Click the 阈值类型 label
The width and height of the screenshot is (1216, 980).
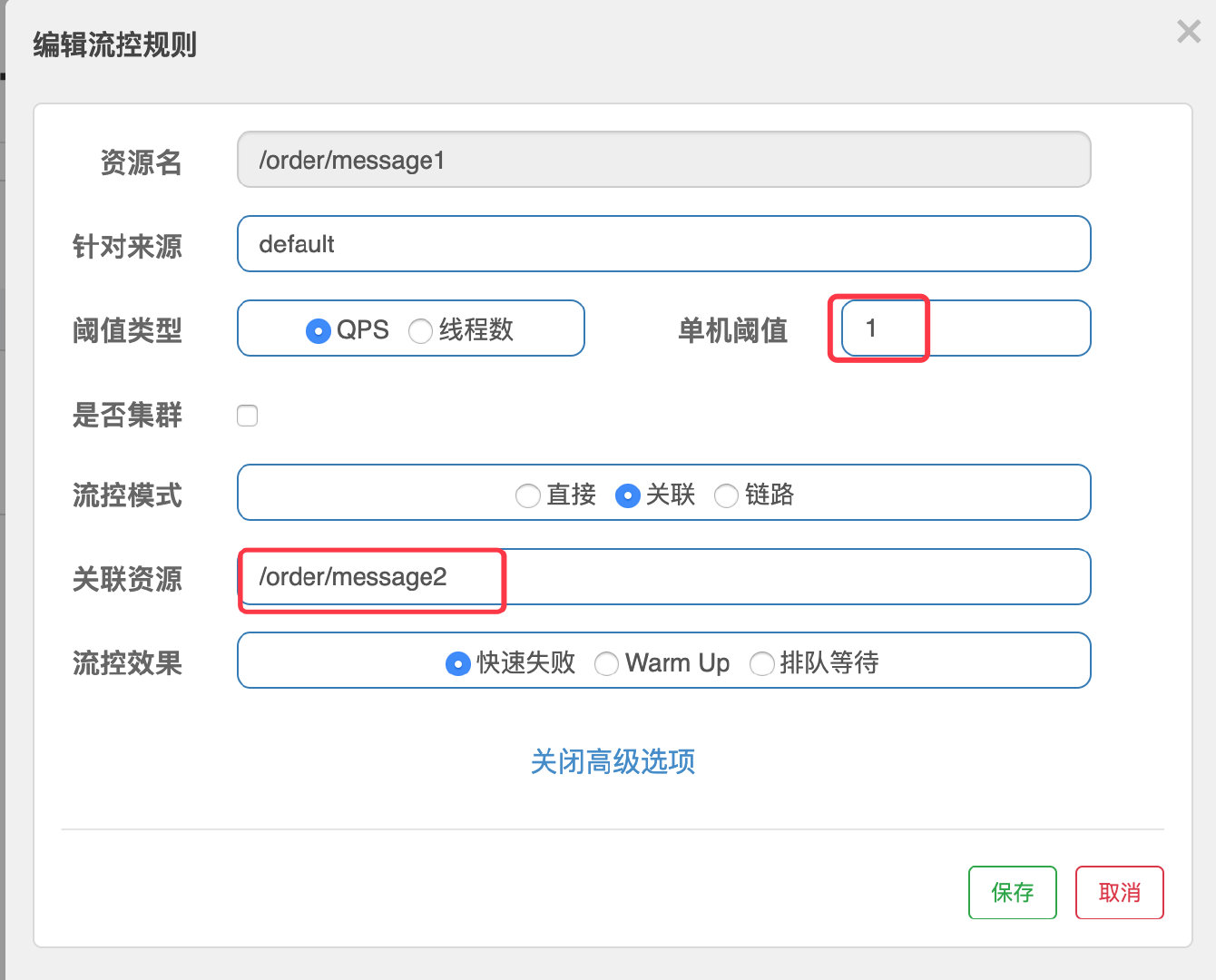click(128, 330)
